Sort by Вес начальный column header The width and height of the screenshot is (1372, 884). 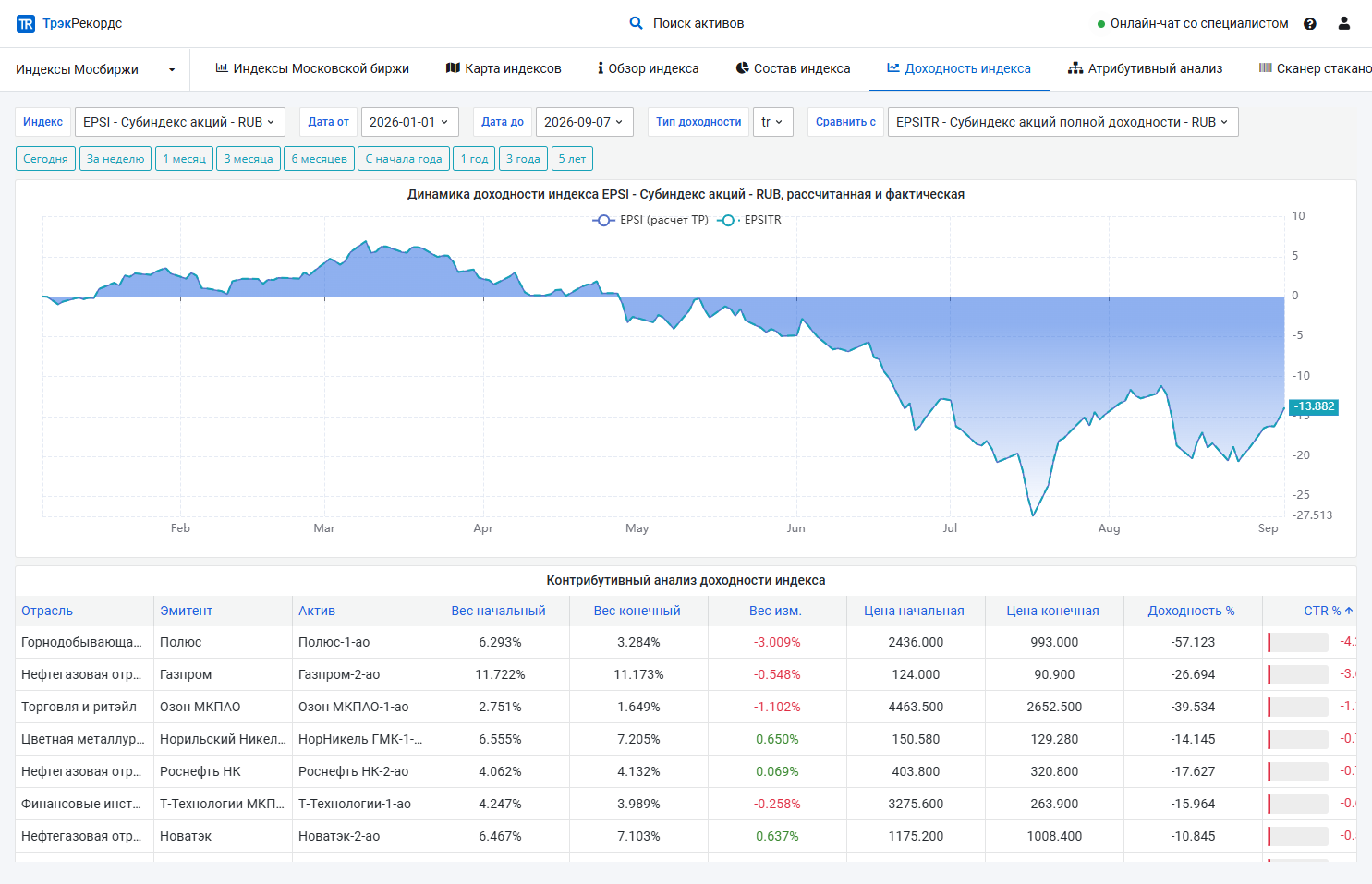pyautogui.click(x=498, y=611)
